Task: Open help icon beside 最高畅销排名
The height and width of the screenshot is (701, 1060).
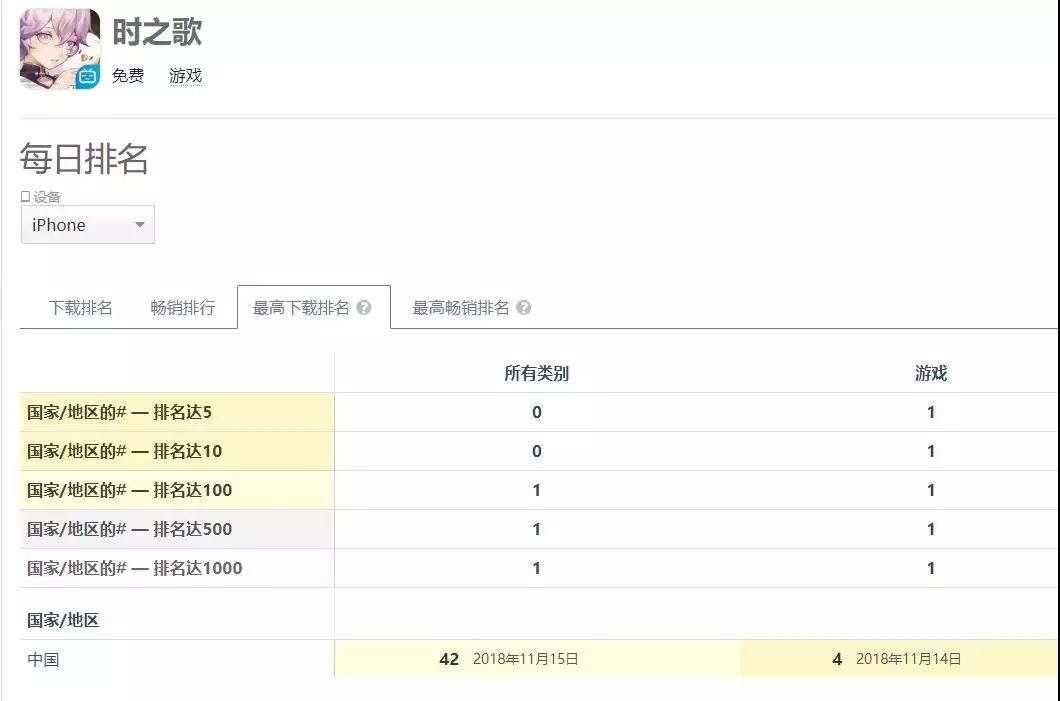Action: click(523, 308)
